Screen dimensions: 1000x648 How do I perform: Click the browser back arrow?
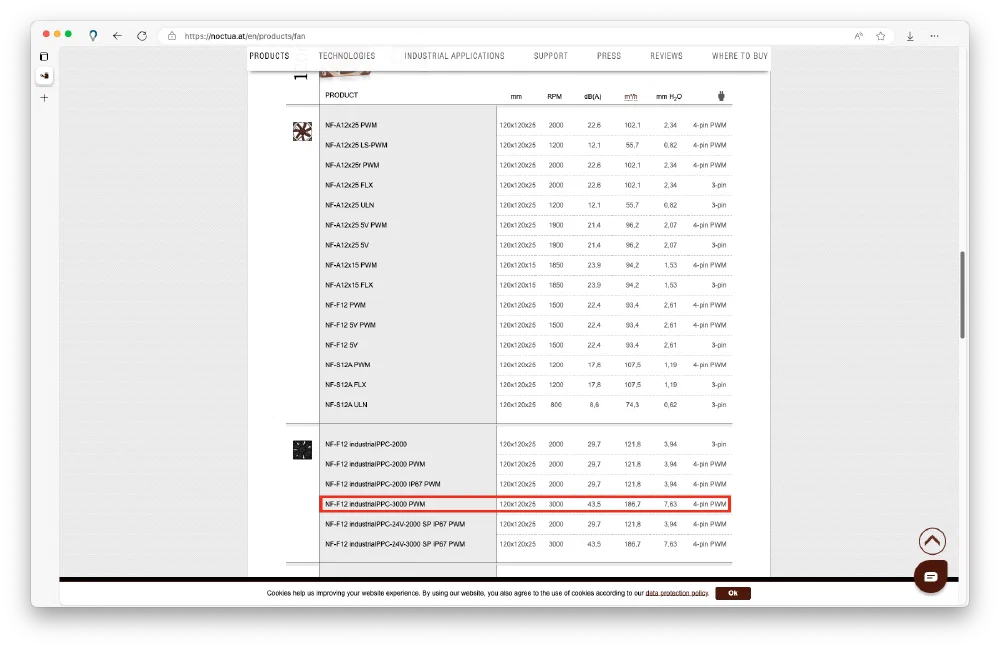pyautogui.click(x=117, y=36)
